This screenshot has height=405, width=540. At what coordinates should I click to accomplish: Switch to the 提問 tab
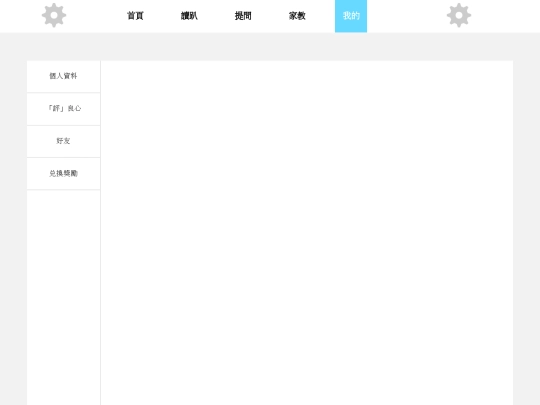point(243,16)
